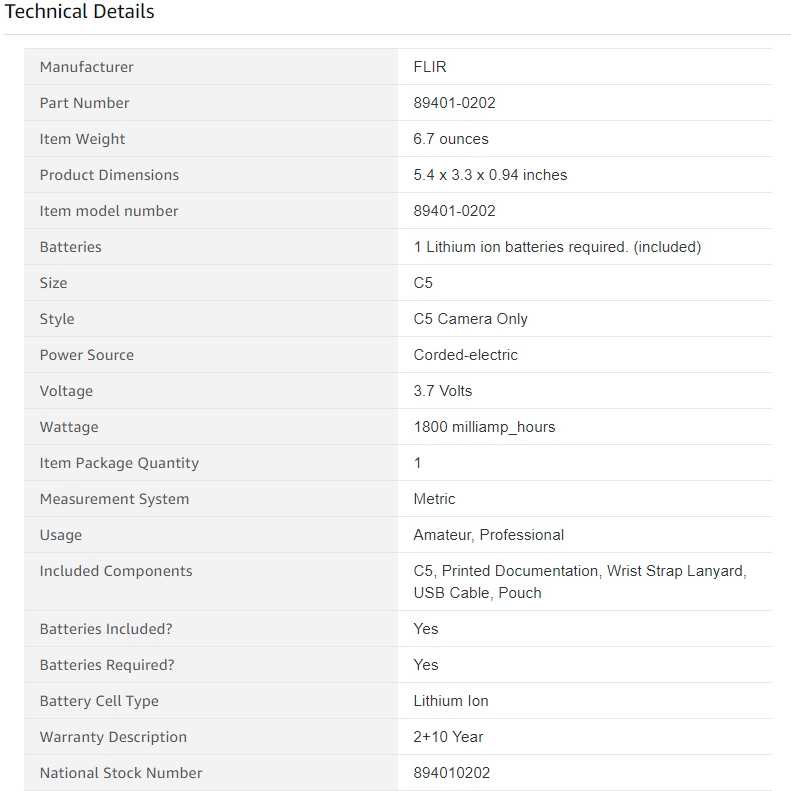Click the Item Package Quantity label

point(119,463)
